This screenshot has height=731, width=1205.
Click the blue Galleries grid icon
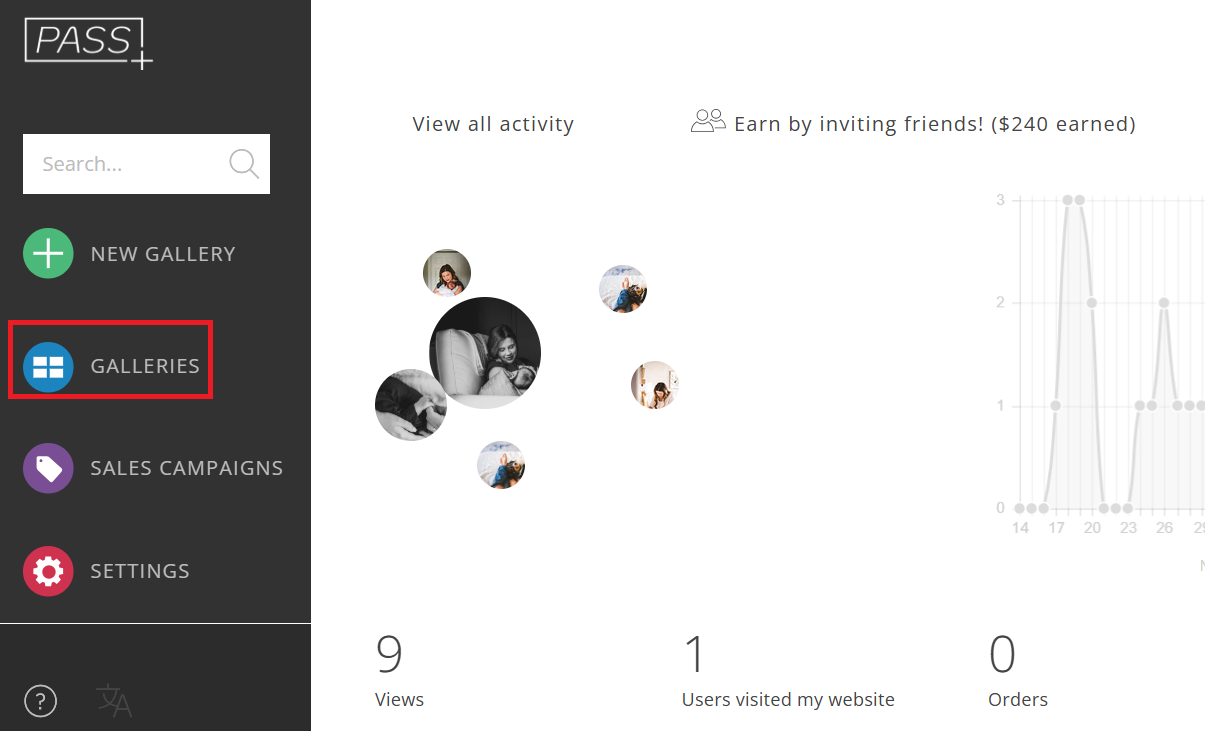[x=48, y=366]
